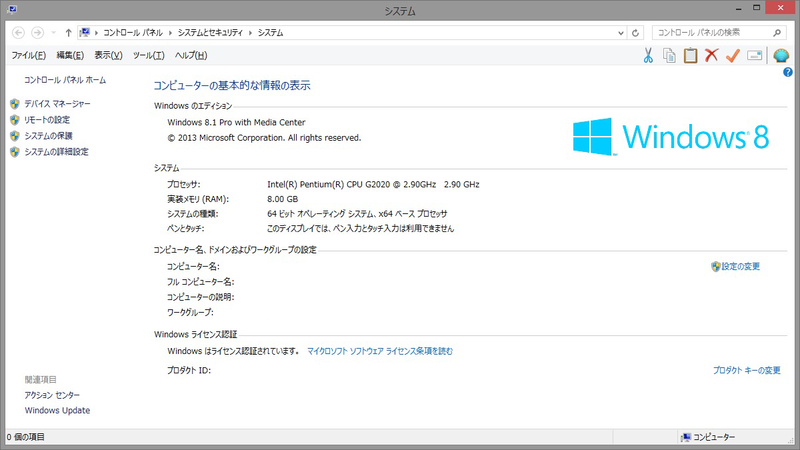Click the window icon in title bar

click(x=12, y=9)
